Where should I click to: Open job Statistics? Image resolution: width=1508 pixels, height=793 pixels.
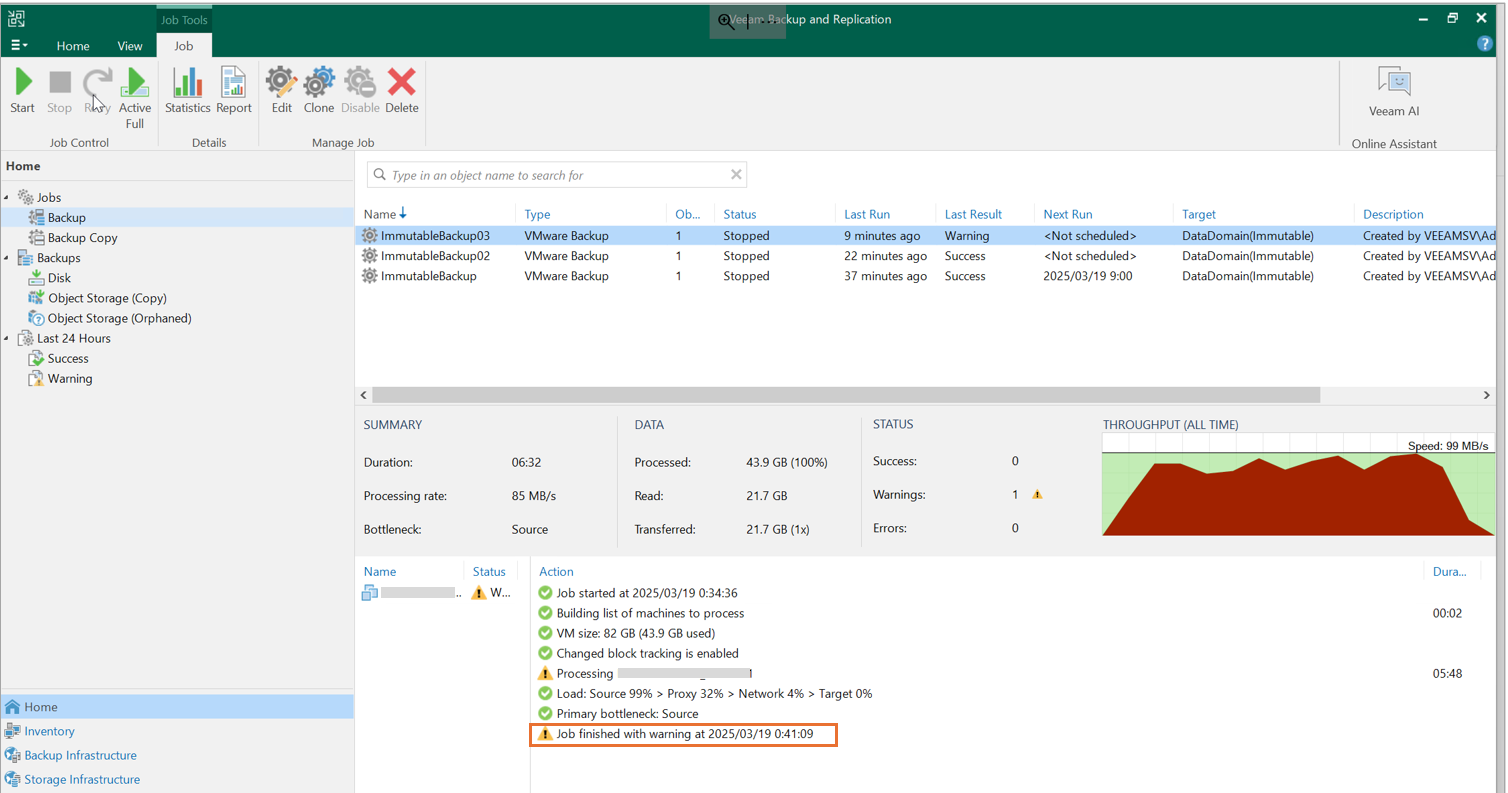tap(188, 91)
